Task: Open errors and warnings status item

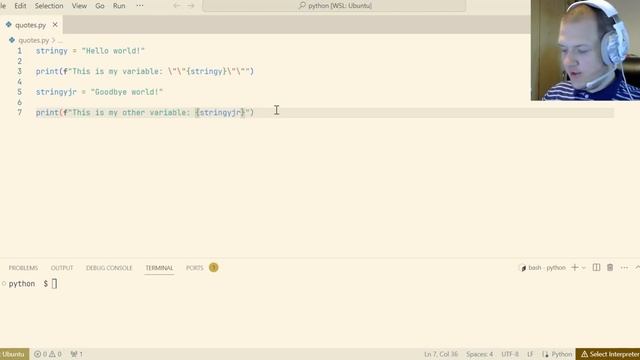Action: point(48,354)
